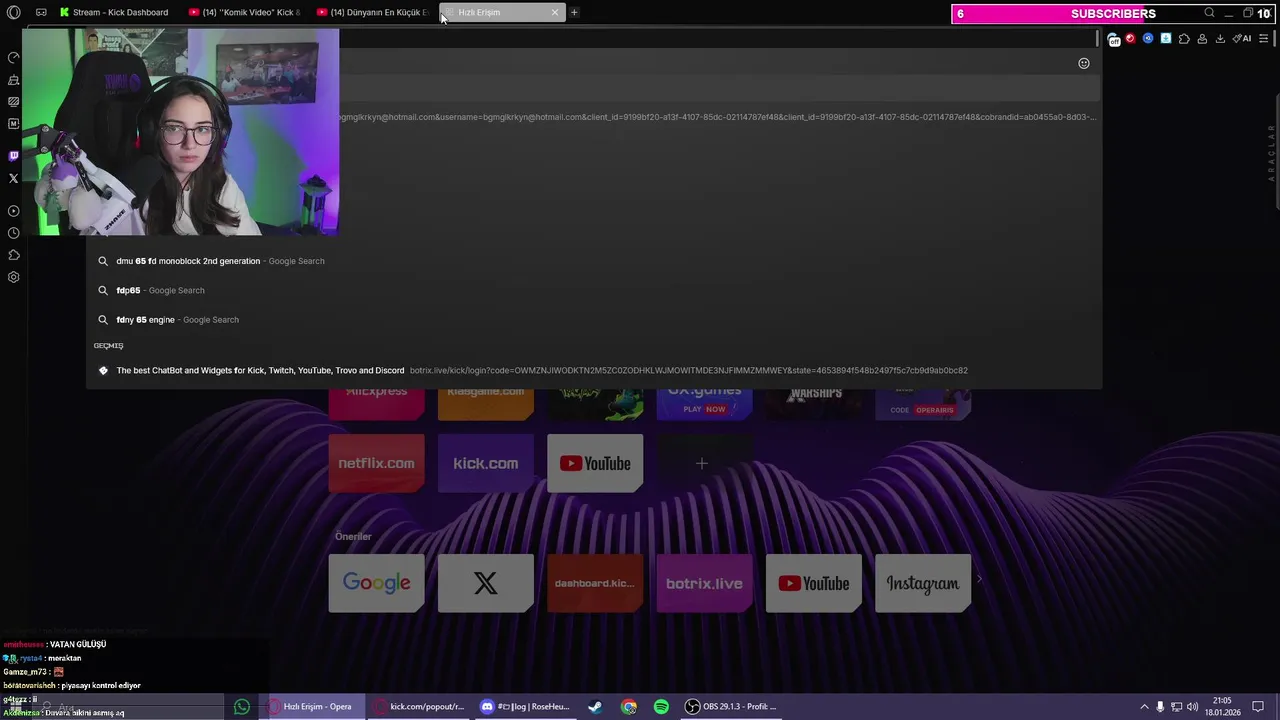This screenshot has width=1280, height=720.
Task: Open the kick.com speed dial tile
Action: 485,463
